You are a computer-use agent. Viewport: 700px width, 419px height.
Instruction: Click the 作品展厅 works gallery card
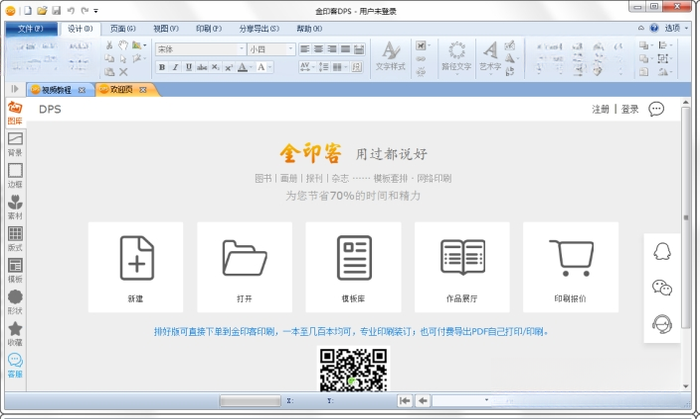pyautogui.click(x=462, y=267)
